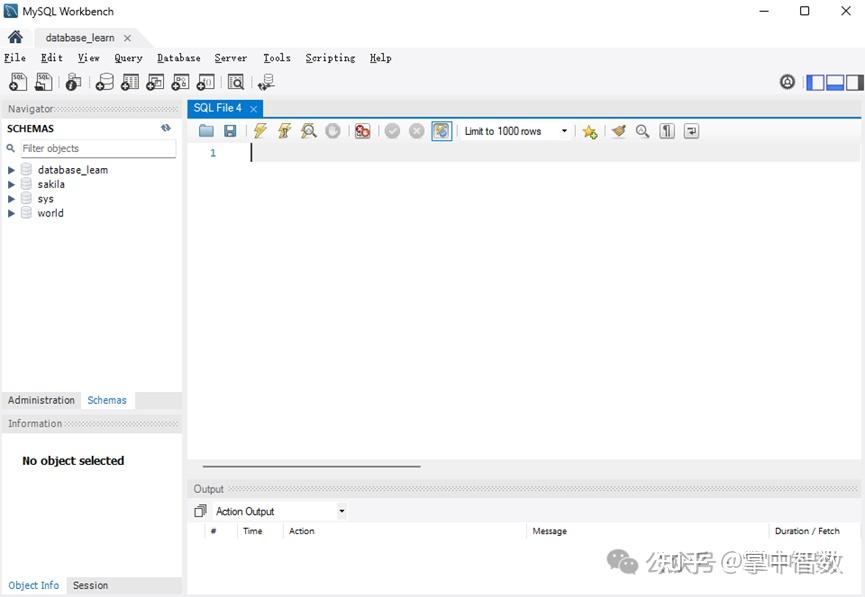Select the database_learn connection tab
The image size is (865, 597).
[x=80, y=38]
